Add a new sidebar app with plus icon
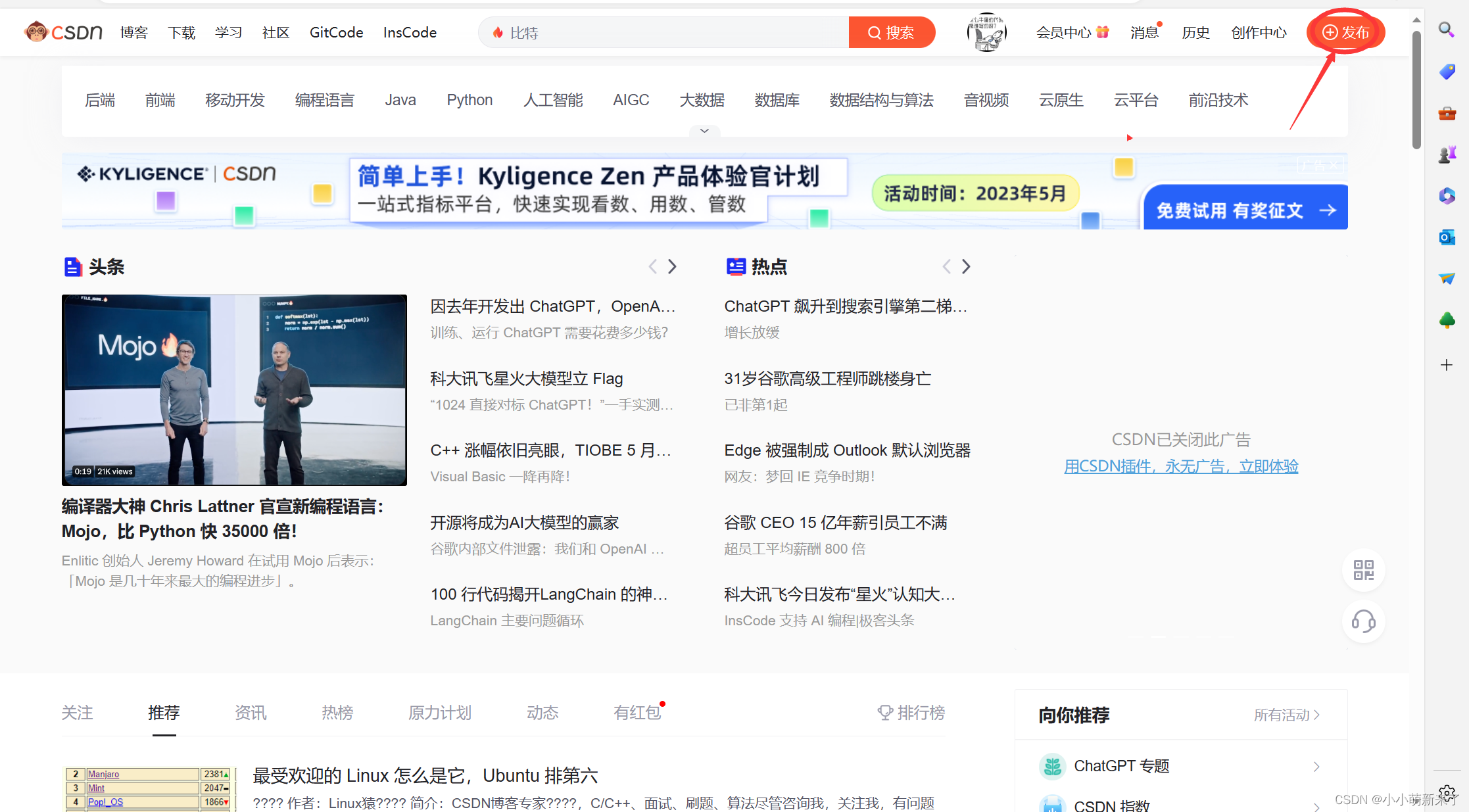This screenshot has height=812, width=1469. (x=1447, y=365)
